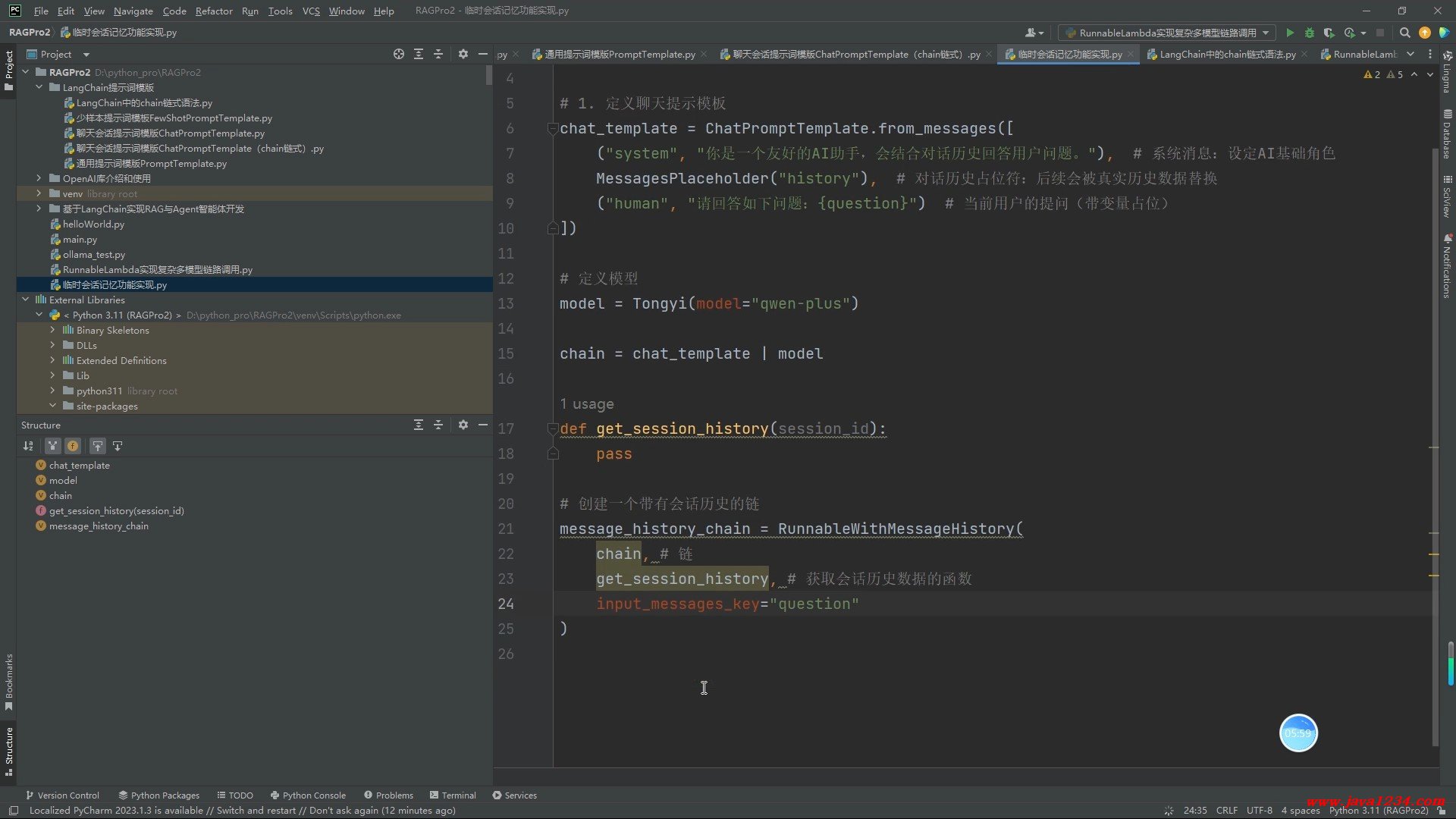This screenshot has width=1456, height=819.
Task: Toggle show fields filter in Structure panel
Action: tap(73, 446)
